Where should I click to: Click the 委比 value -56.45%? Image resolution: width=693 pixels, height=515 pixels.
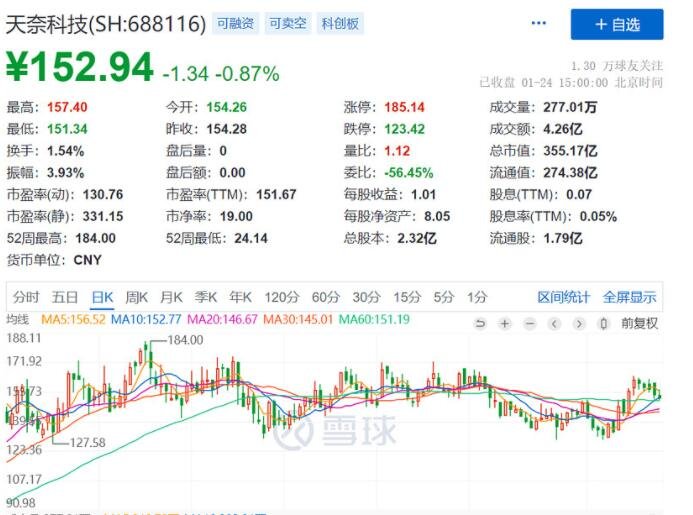[x=409, y=173]
